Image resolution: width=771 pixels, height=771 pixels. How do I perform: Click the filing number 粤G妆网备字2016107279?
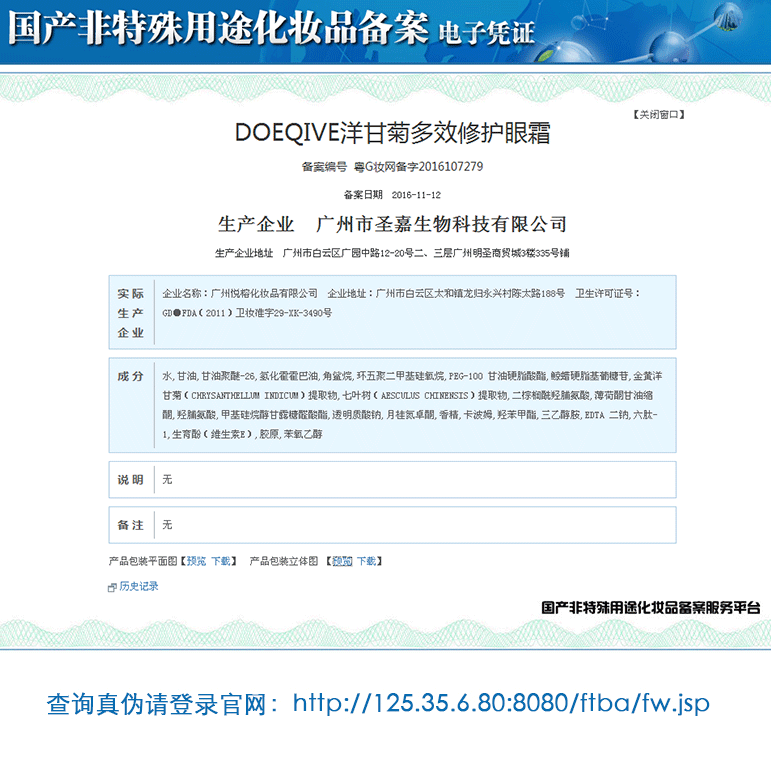click(x=418, y=167)
